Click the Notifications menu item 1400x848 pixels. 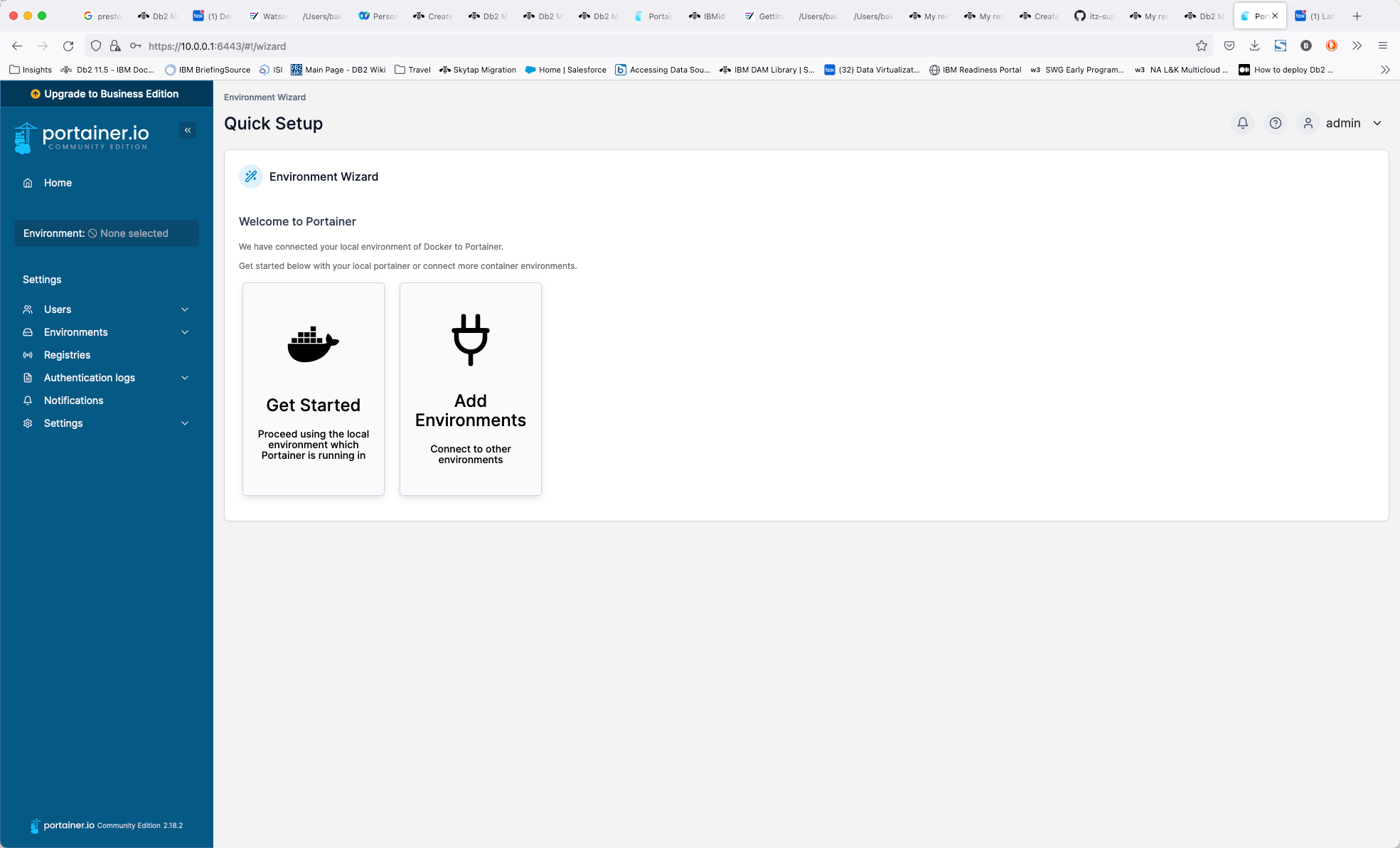tap(73, 400)
